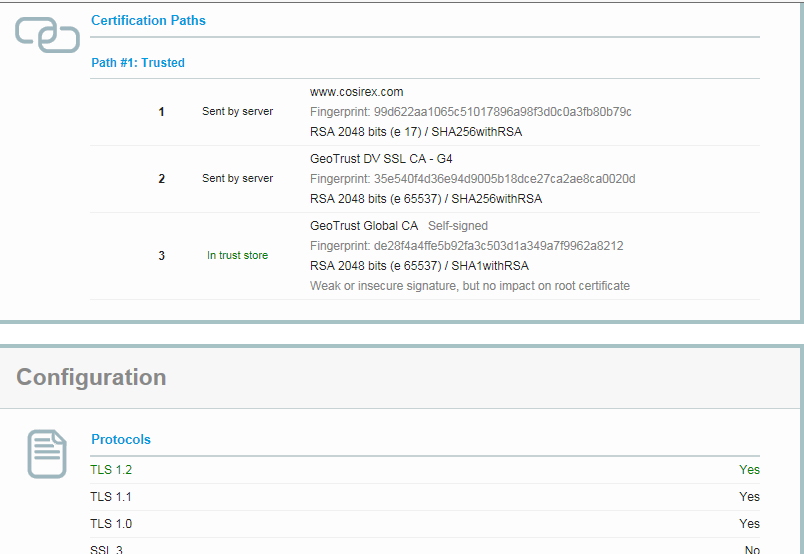Select the TLS 1.0 protocol label
Screen dimensions: 804x554
111,524
